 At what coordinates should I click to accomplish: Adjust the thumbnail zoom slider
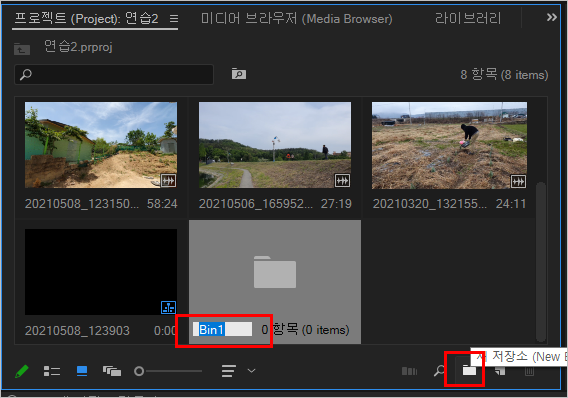[x=168, y=371]
